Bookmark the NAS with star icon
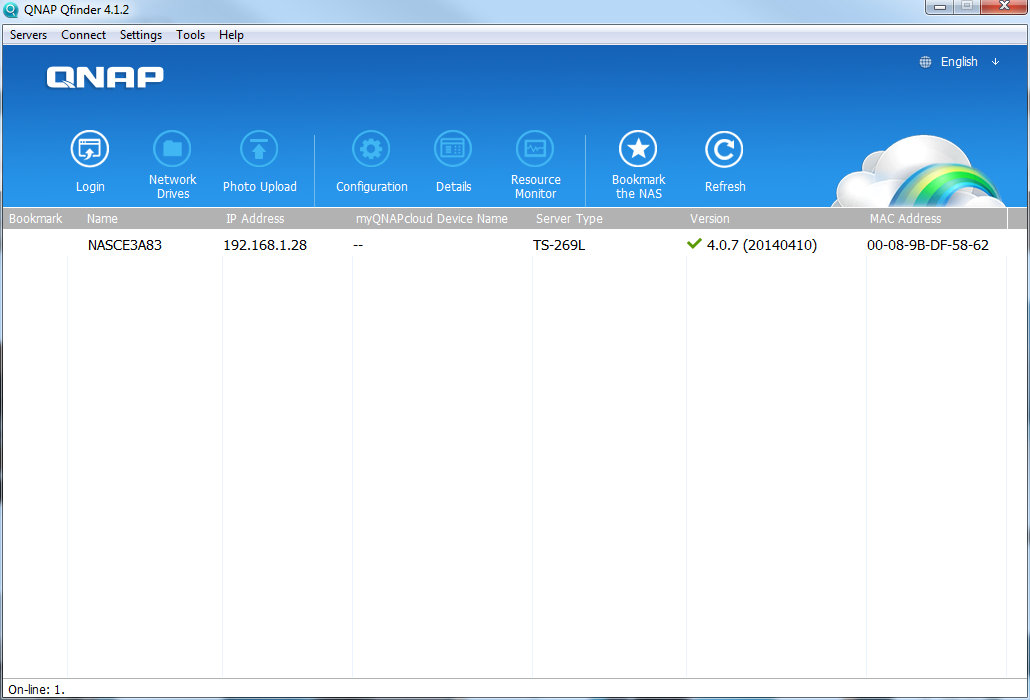The image size is (1030, 700). click(x=638, y=149)
